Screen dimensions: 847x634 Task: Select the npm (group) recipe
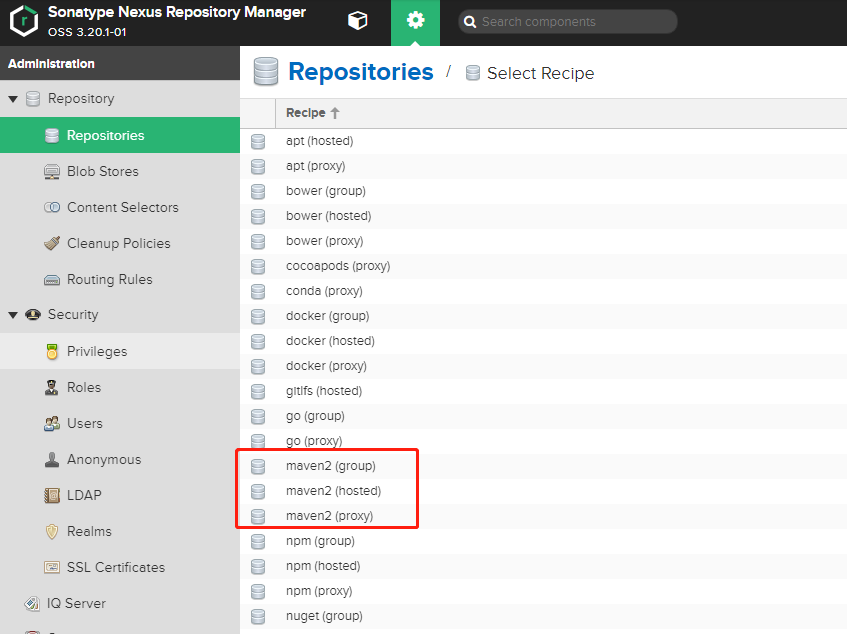tap(543, 541)
